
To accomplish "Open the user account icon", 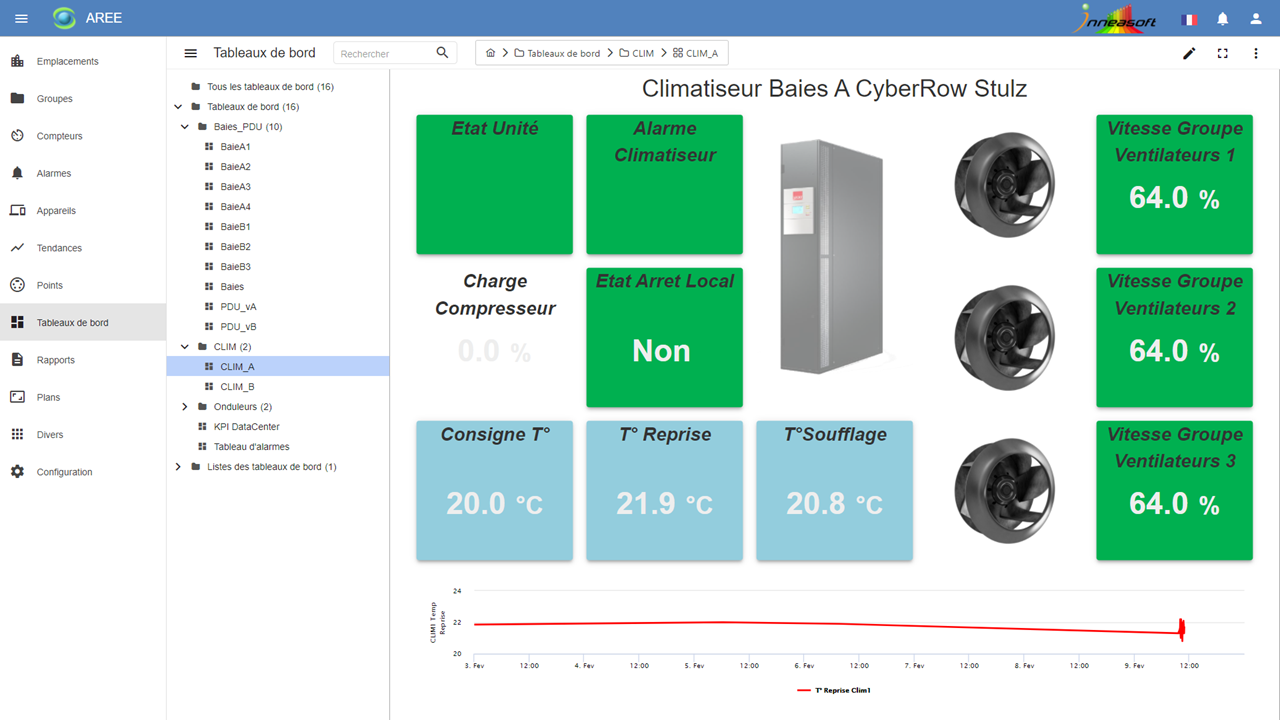I will [x=1256, y=18].
